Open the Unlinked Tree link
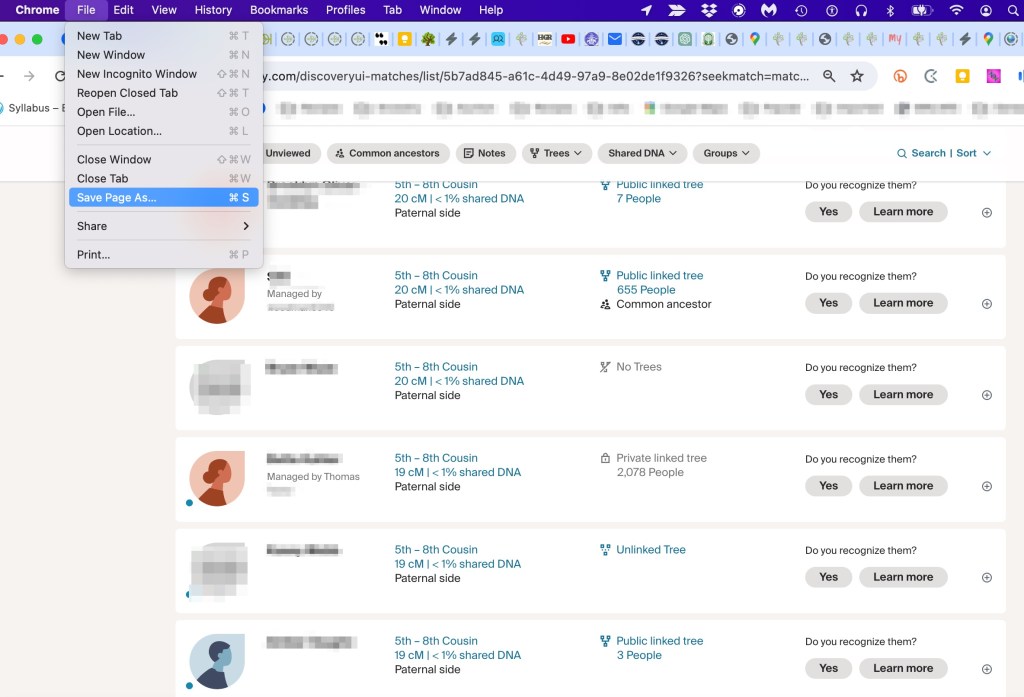This screenshot has width=1024, height=697. click(650, 550)
